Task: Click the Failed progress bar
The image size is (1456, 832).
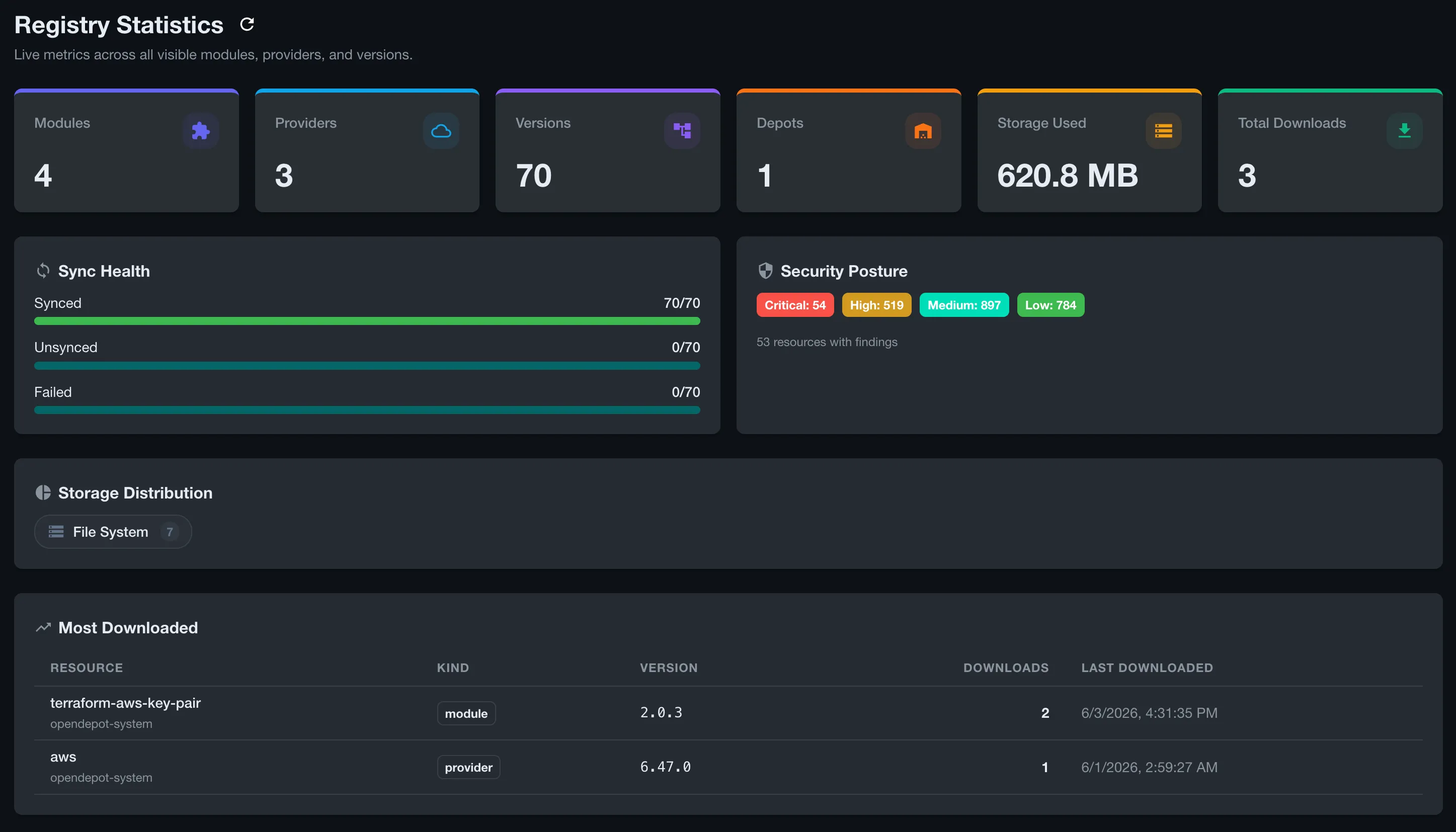Action: [x=367, y=410]
